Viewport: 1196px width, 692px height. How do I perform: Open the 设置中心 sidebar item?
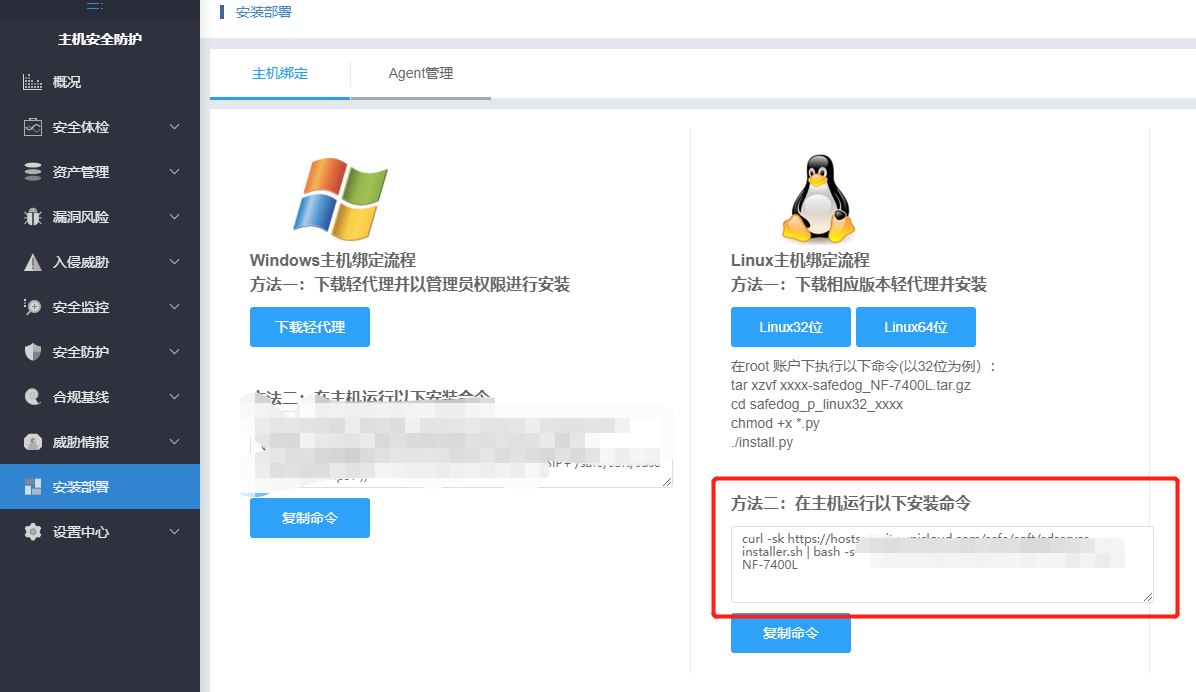(x=100, y=532)
